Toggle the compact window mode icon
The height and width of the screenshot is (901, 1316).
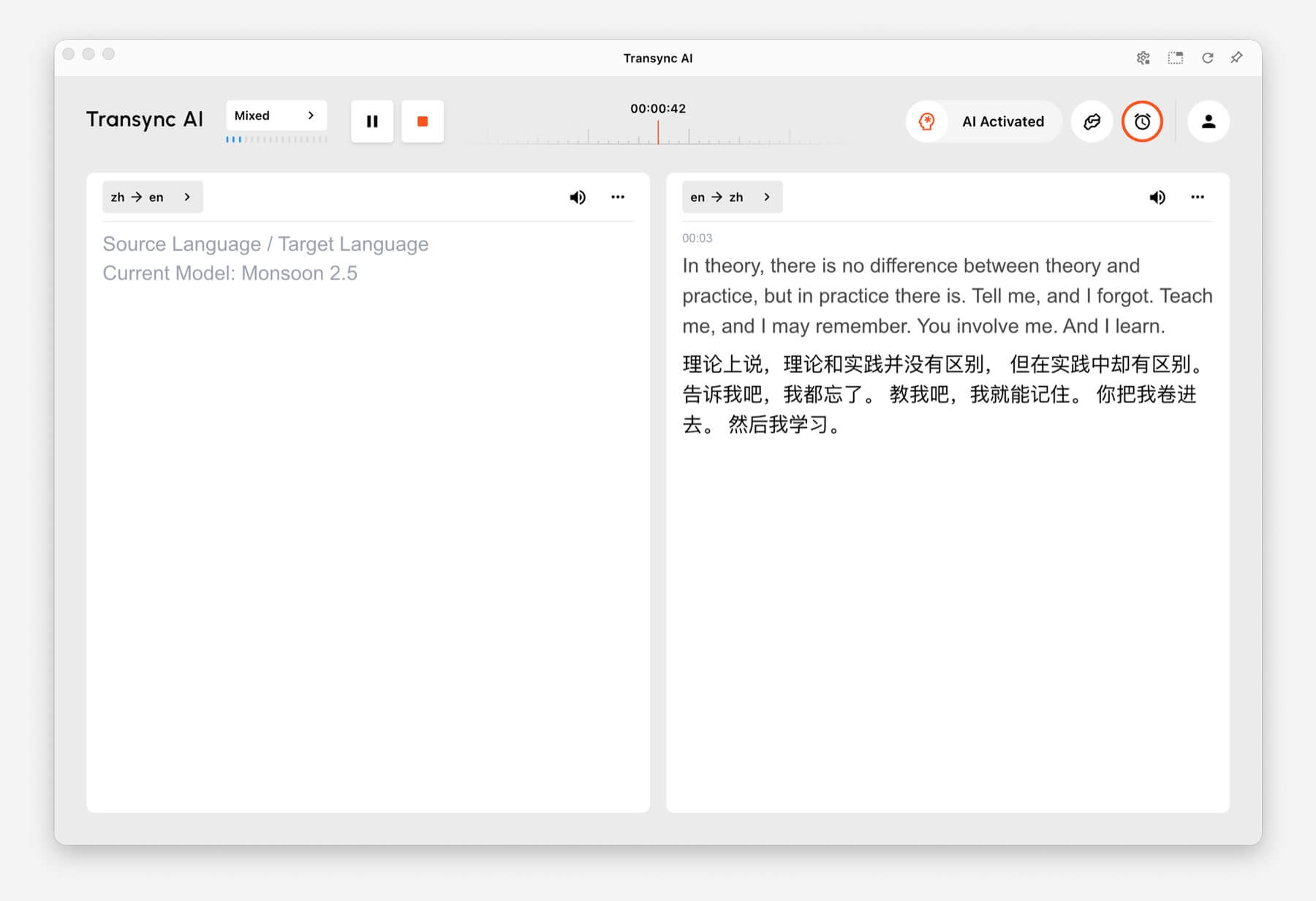[x=1176, y=58]
